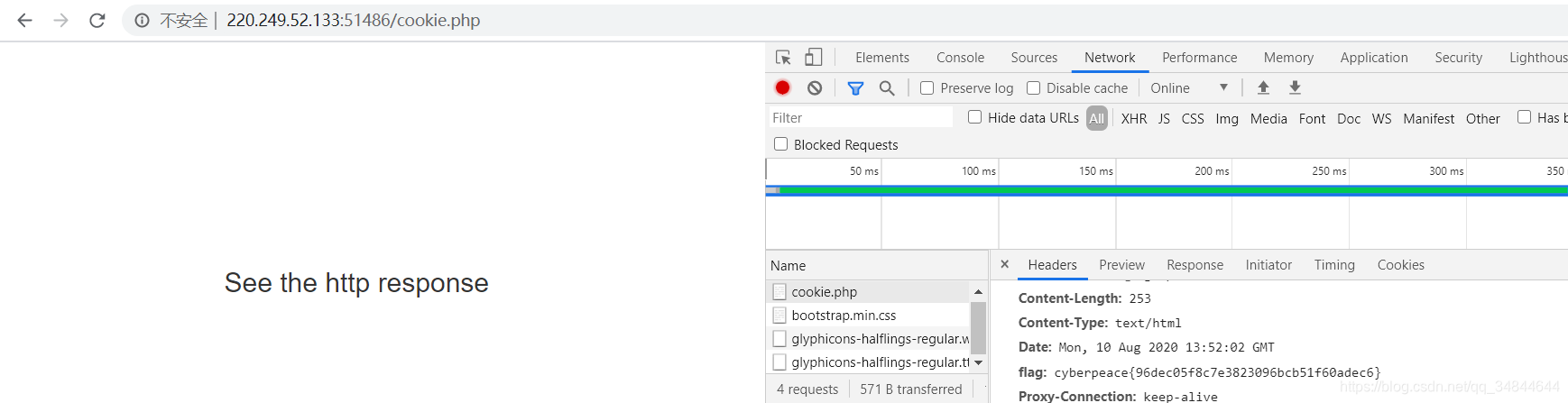Select cookie.php request row

[x=869, y=292]
